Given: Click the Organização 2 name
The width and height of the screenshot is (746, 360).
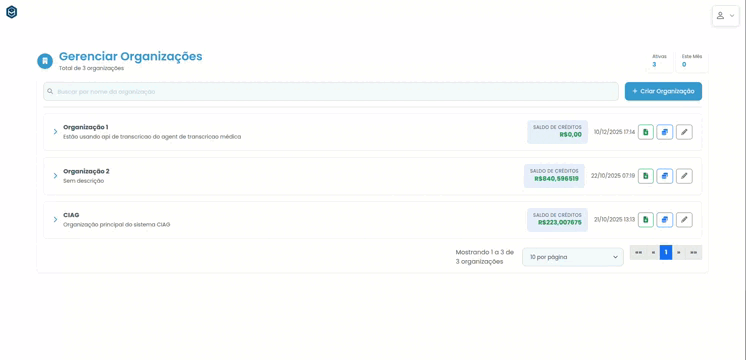Looking at the screenshot, I should (x=86, y=171).
